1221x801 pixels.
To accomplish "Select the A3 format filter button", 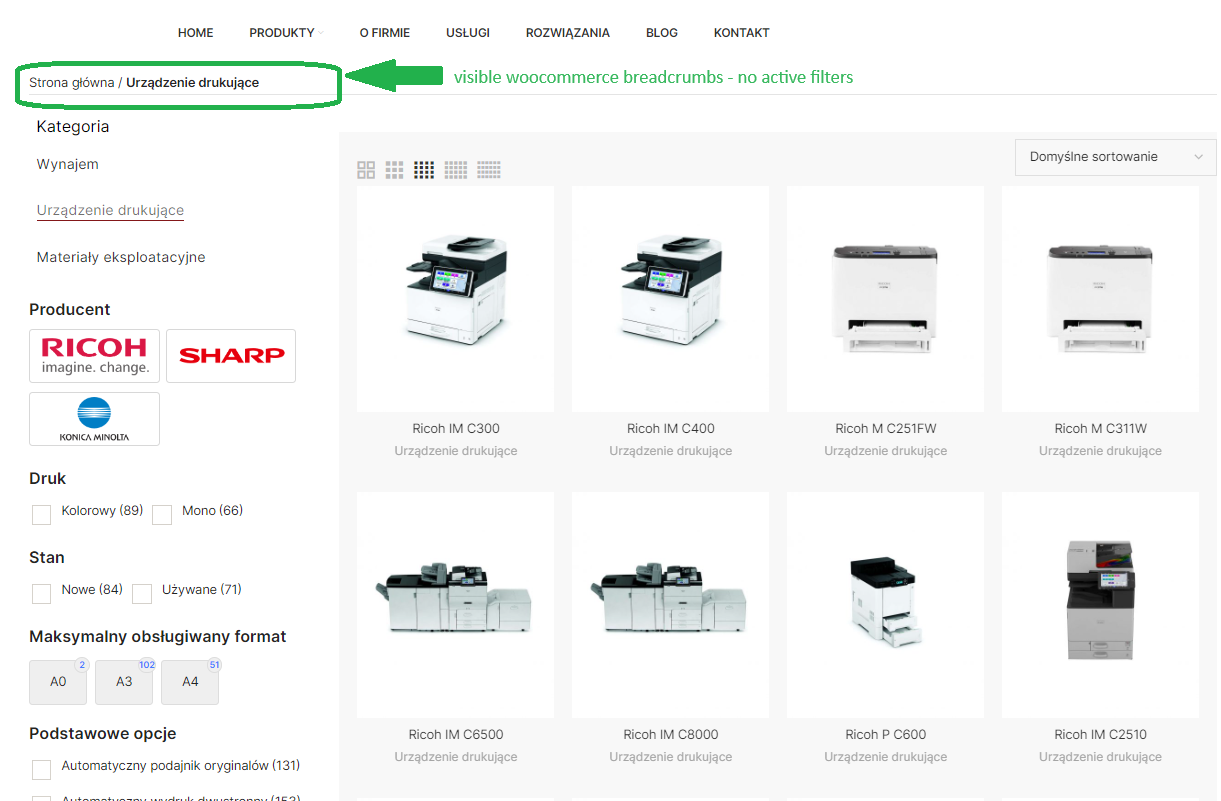I will point(124,682).
